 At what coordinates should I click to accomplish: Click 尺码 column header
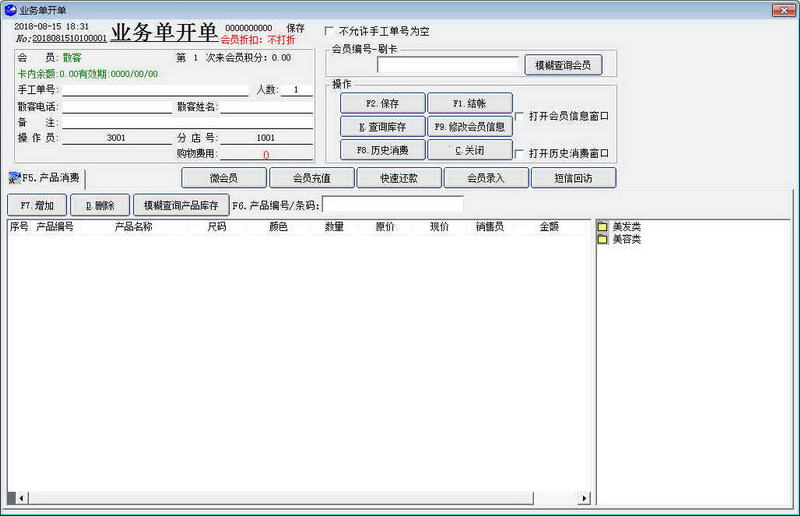pos(217,227)
